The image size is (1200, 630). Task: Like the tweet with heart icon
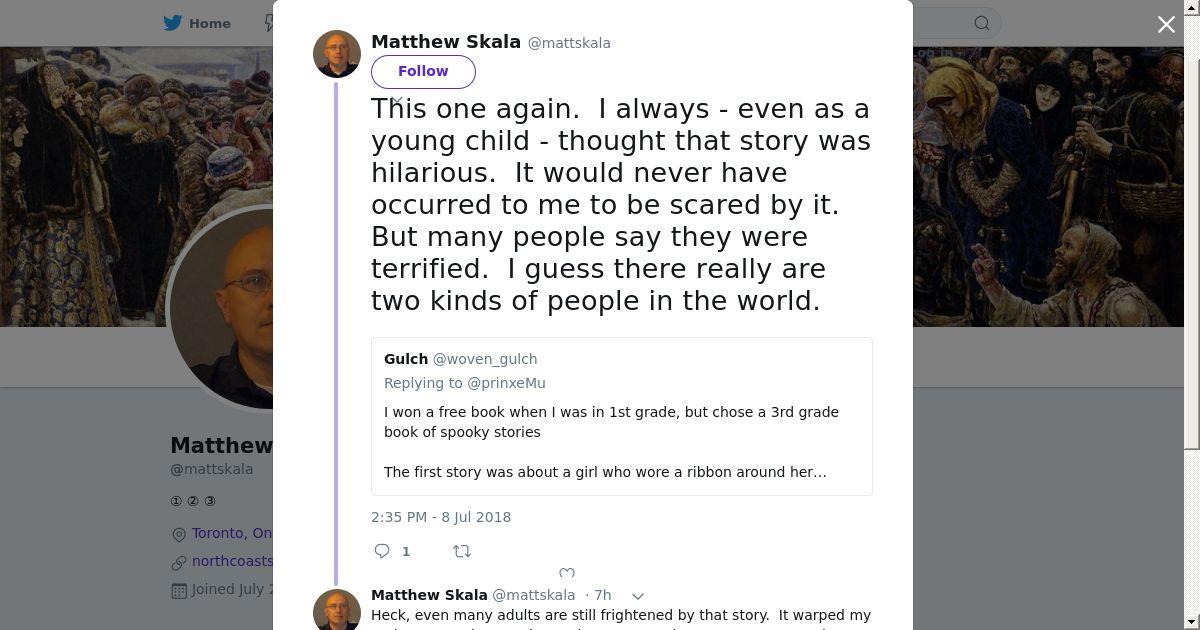tap(567, 573)
